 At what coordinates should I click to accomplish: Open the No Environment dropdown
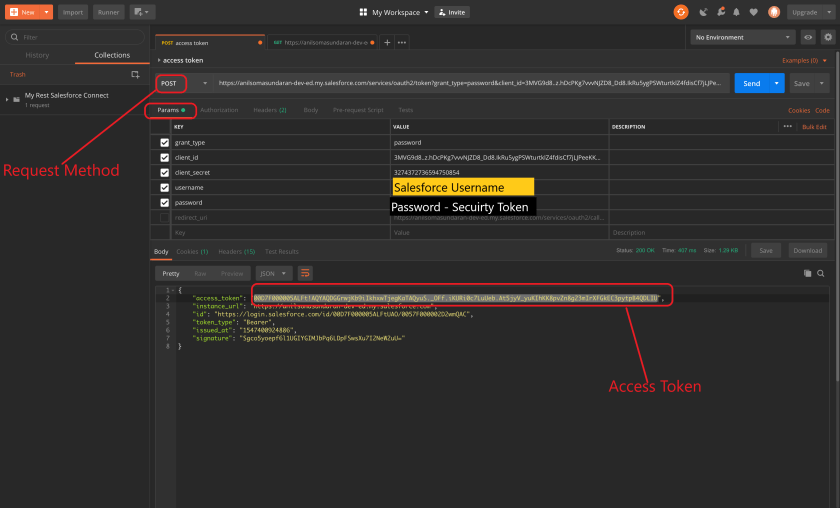click(x=742, y=37)
